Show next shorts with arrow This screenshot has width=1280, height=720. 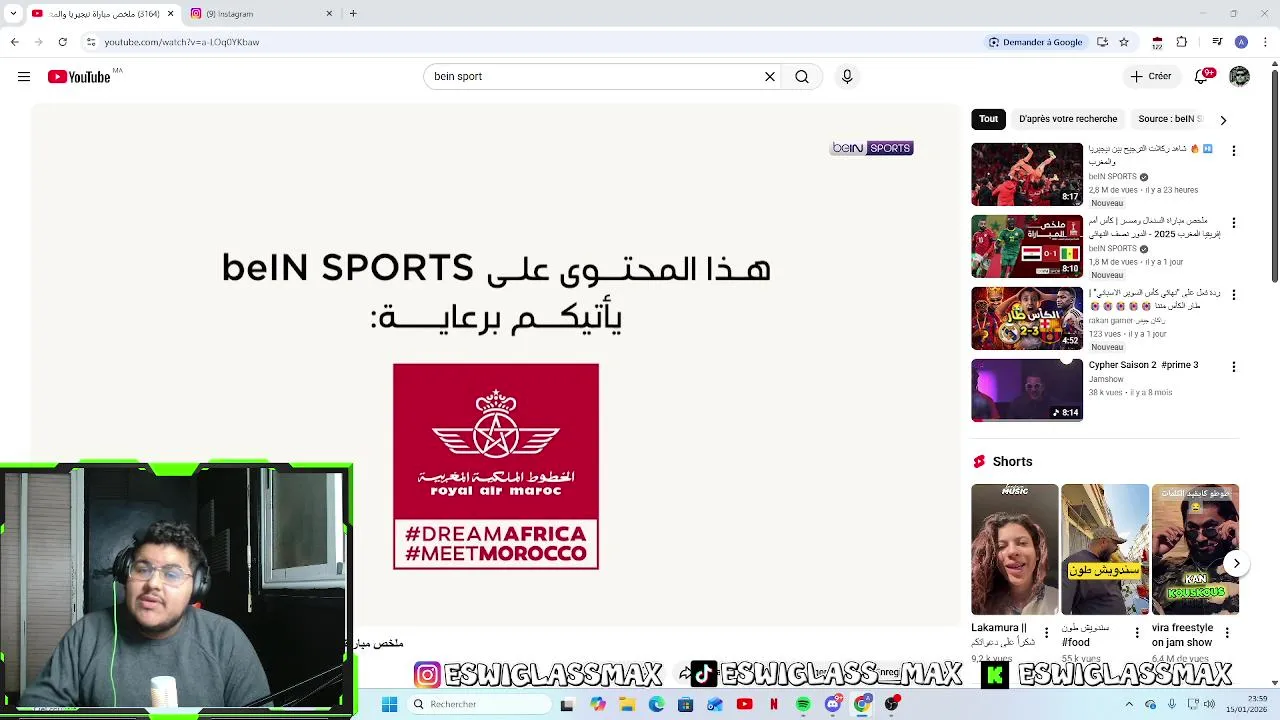(x=1236, y=564)
